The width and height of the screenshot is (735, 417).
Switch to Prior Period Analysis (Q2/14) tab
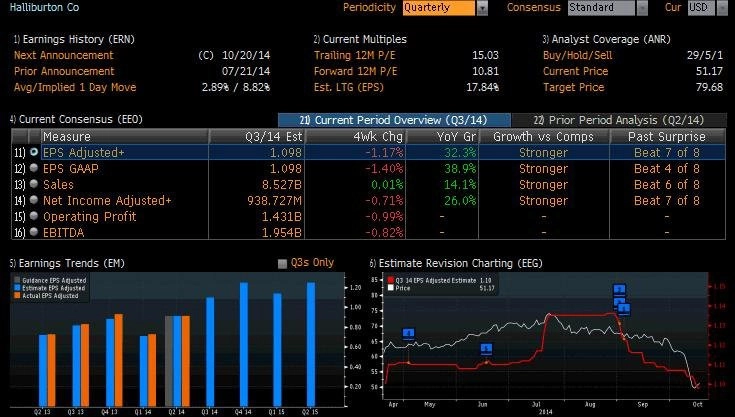(x=619, y=120)
